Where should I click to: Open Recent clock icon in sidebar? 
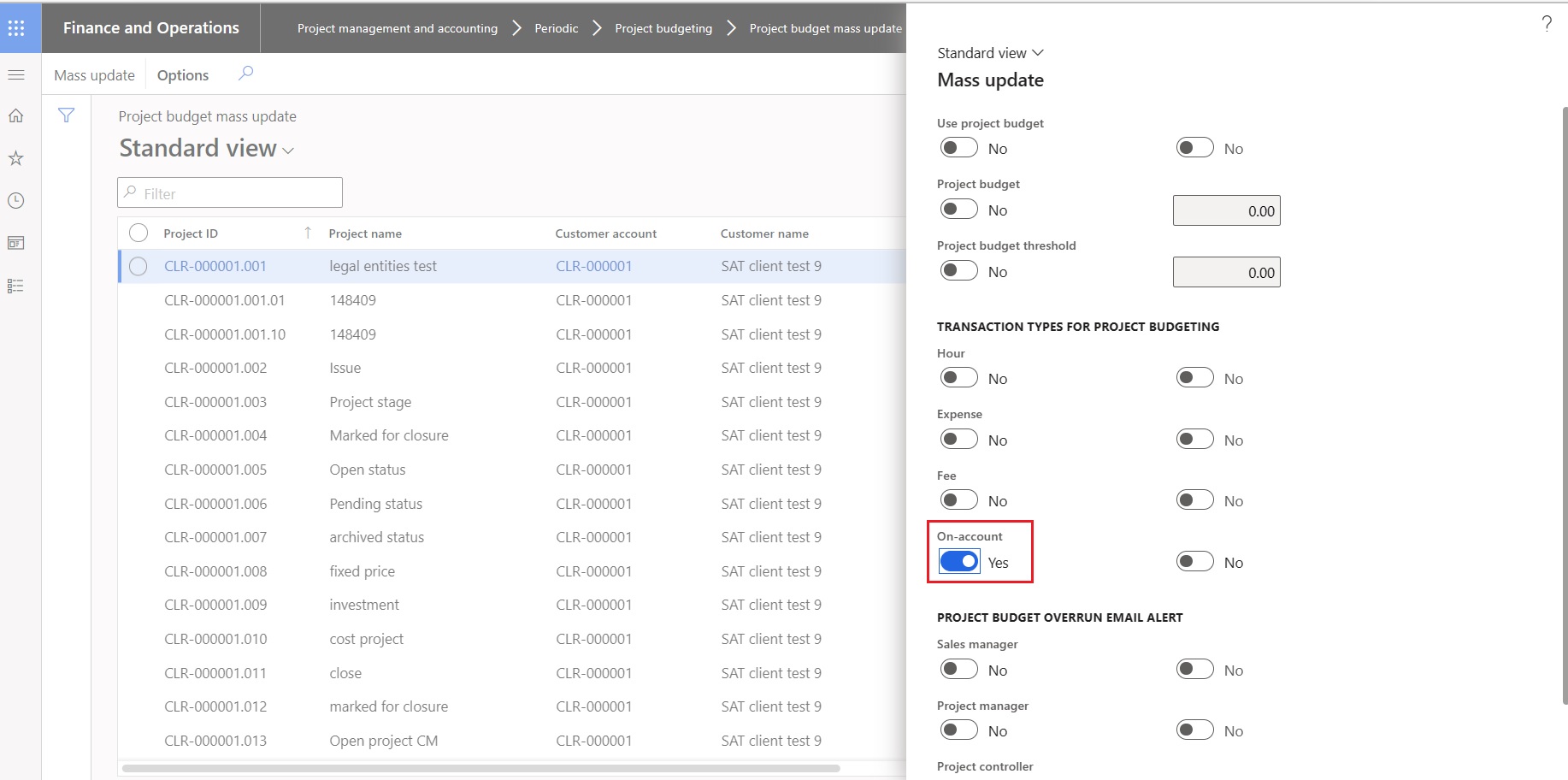click(16, 201)
